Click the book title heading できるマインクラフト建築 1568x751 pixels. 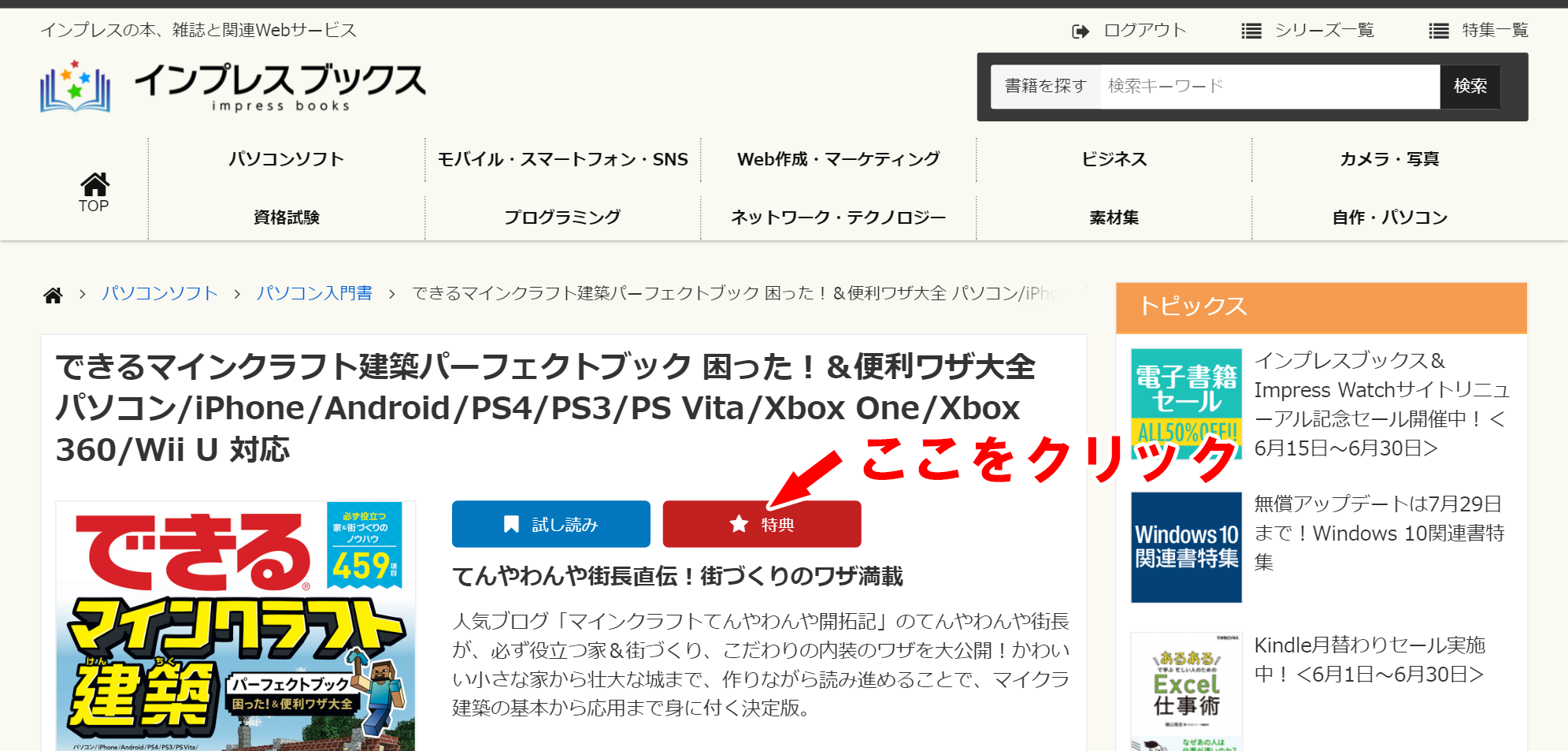point(545,408)
